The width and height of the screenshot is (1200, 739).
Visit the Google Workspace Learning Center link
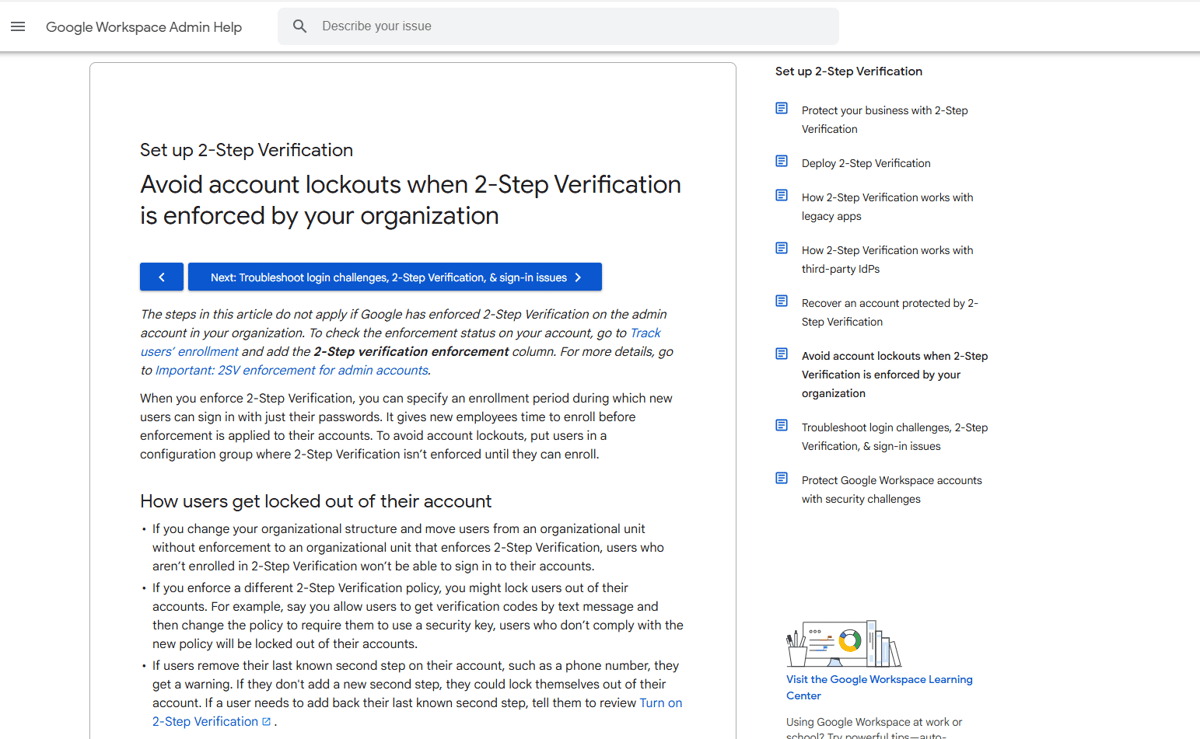coord(879,687)
